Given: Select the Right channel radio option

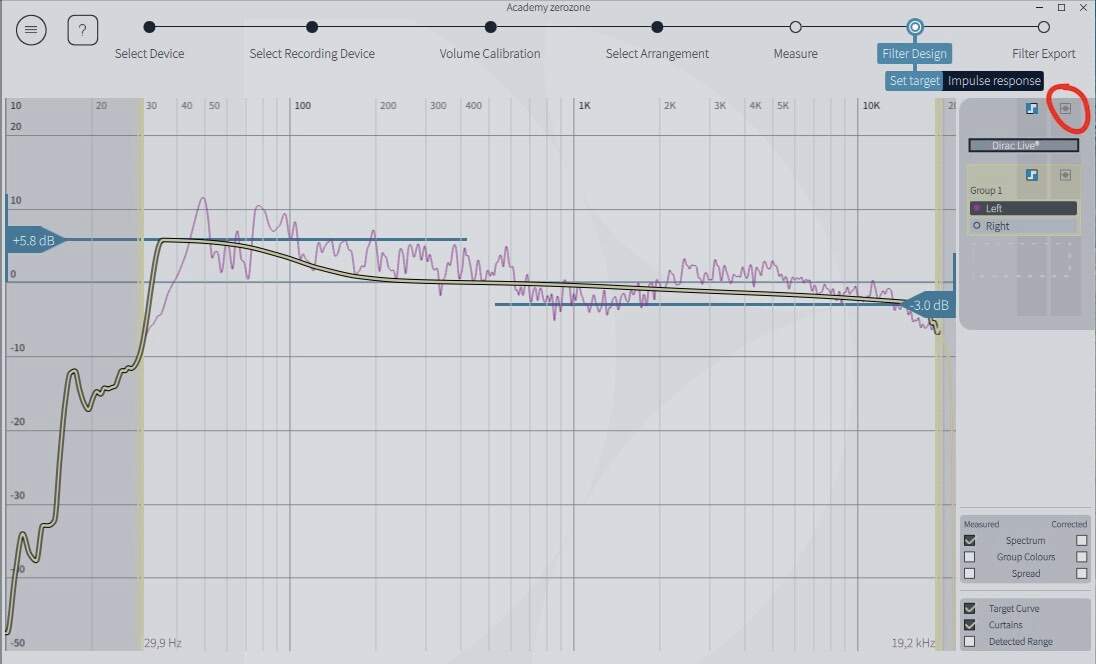Looking at the screenshot, I should 976,226.
